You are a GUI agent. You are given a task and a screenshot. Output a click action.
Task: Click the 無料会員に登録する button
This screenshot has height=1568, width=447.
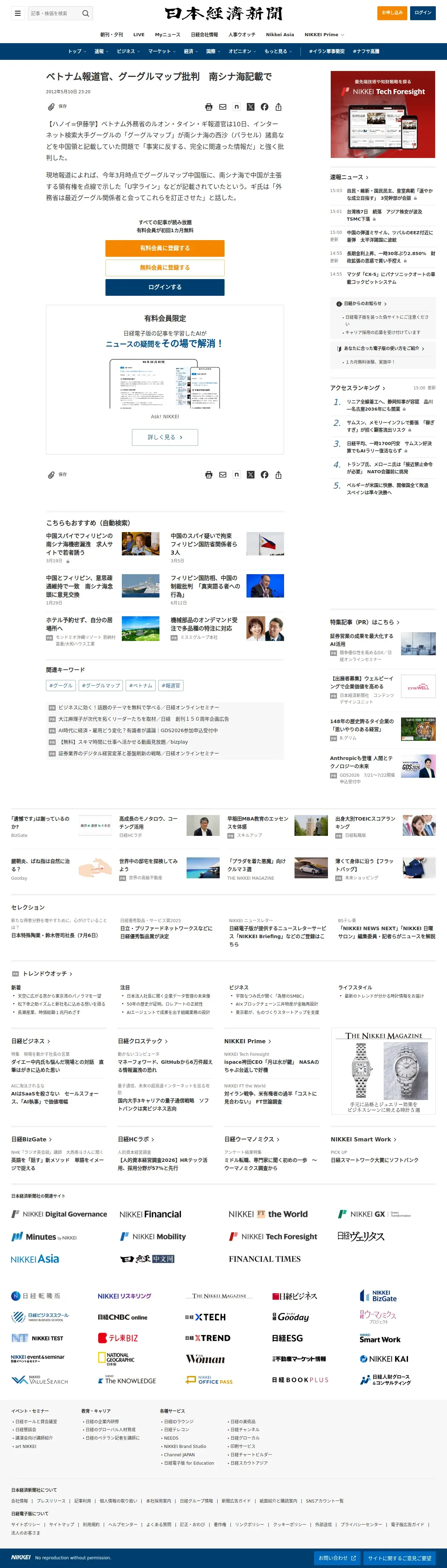point(165,268)
